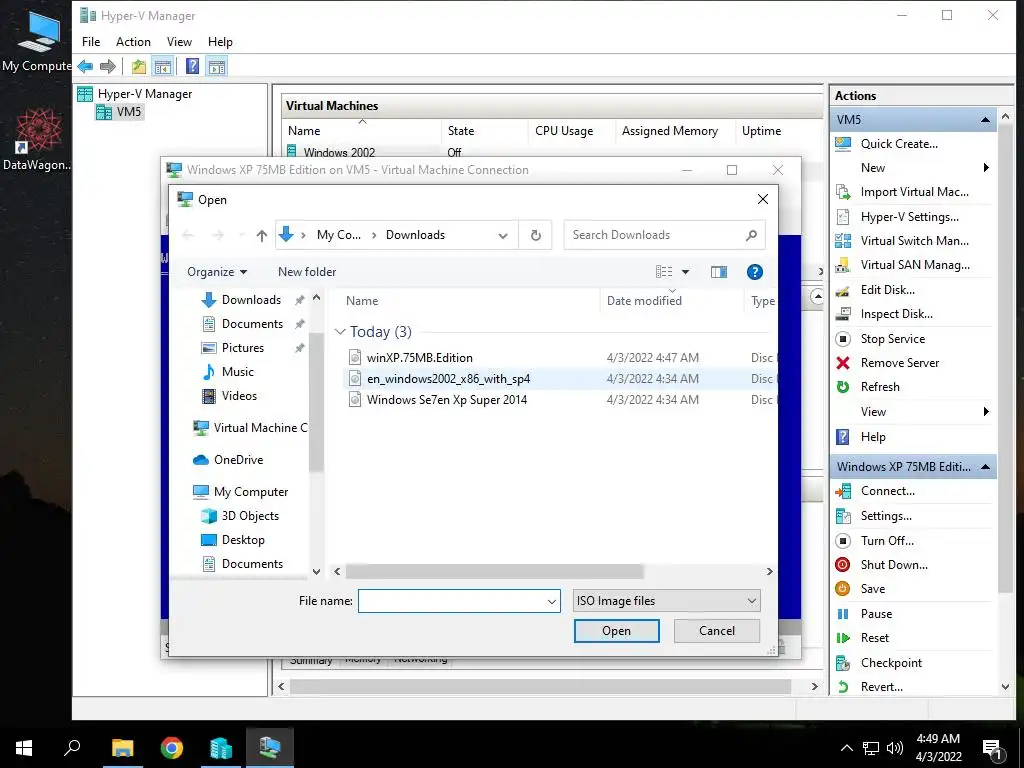The image size is (1024, 768).
Task: Open Quick Create in Actions pane
Action: coord(899,144)
